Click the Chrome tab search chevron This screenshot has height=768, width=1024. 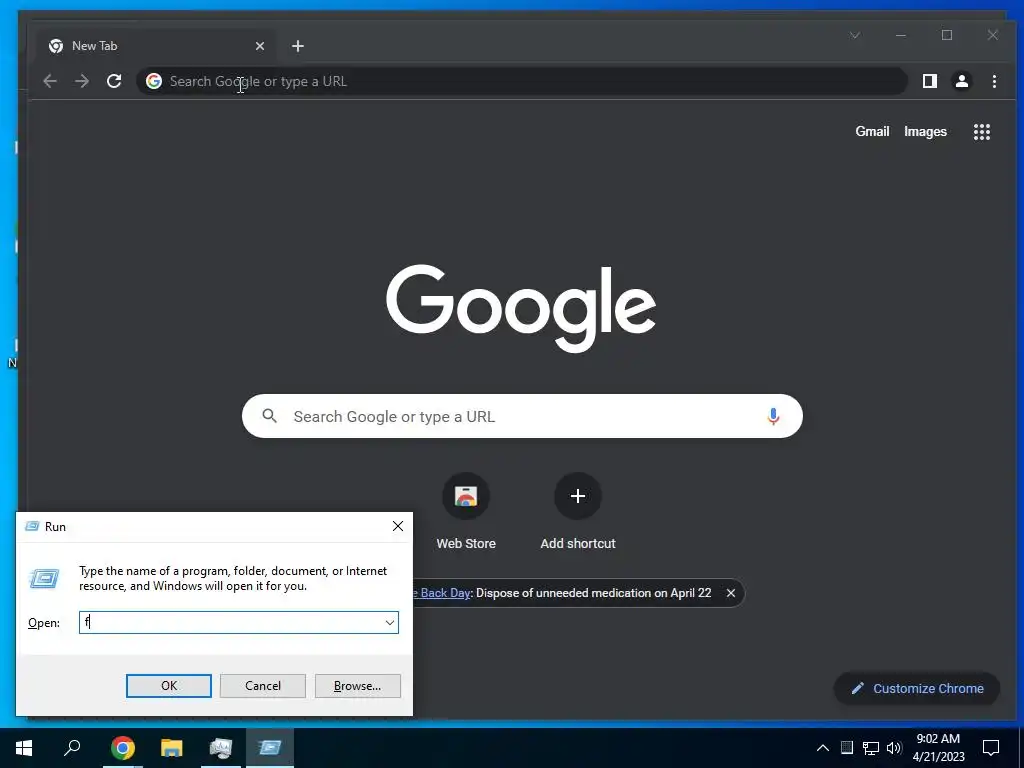click(x=855, y=35)
